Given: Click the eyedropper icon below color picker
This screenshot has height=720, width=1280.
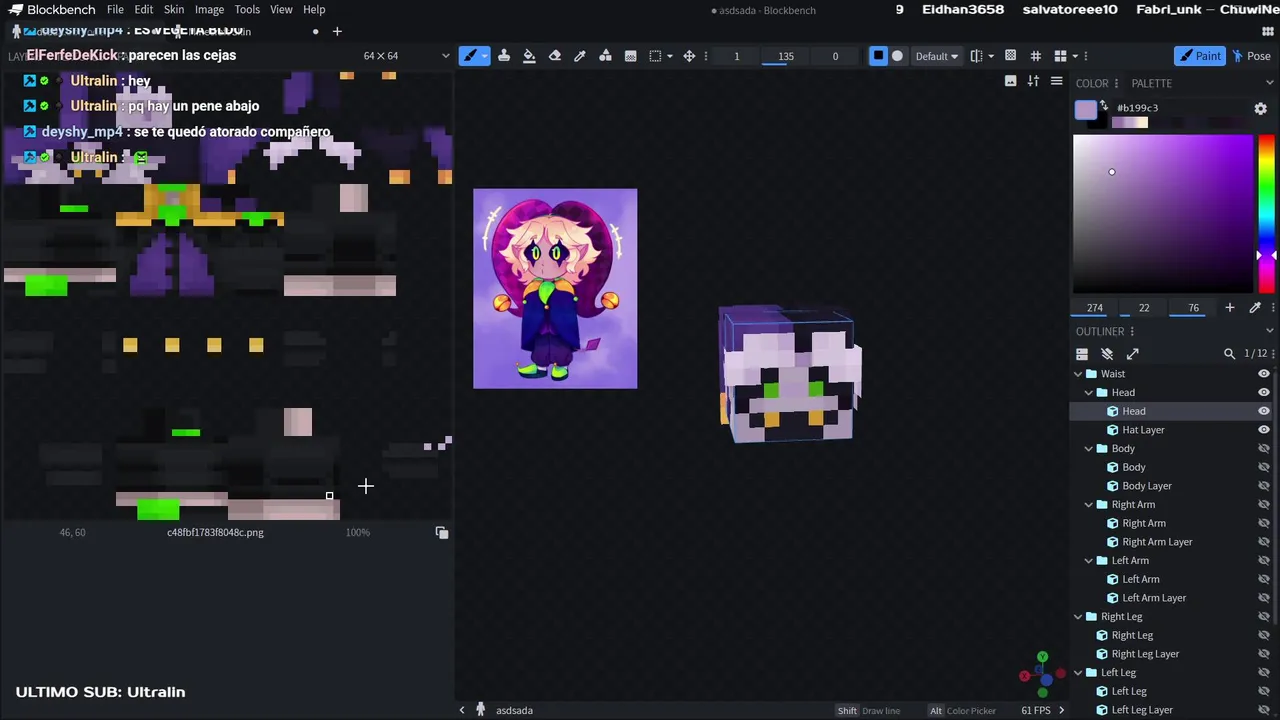Looking at the screenshot, I should coord(1255,308).
